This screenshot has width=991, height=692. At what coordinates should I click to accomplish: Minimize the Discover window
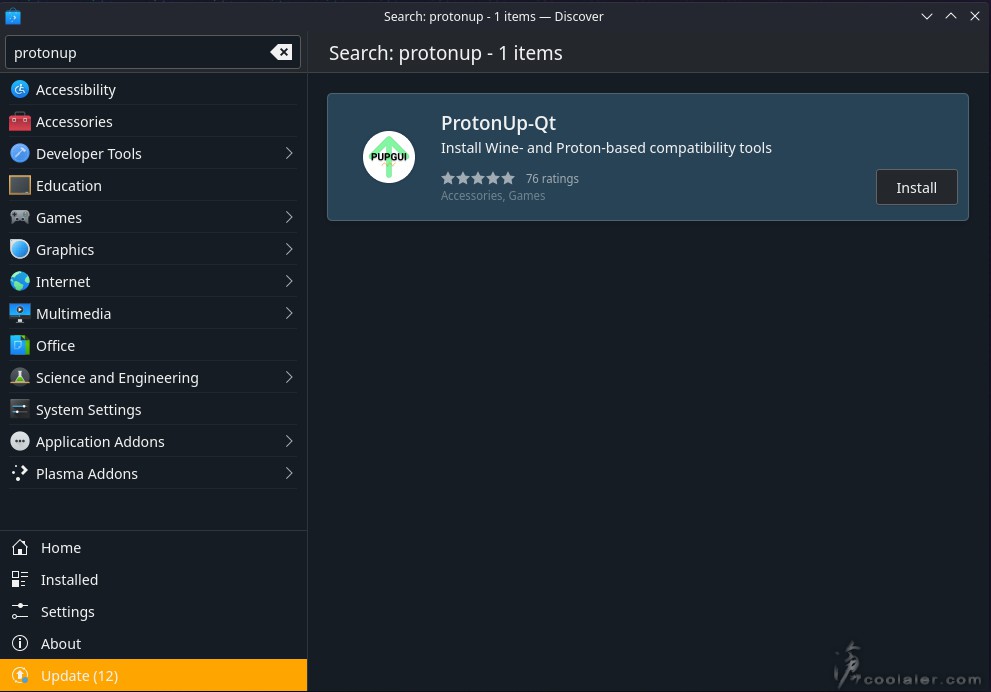pyautogui.click(x=927, y=16)
